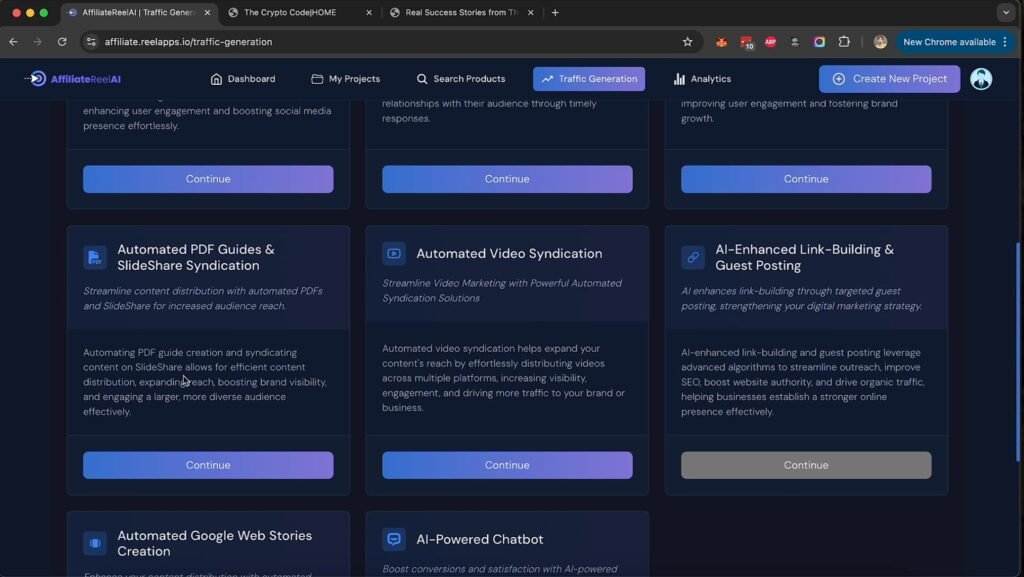
Task: Reload the current page
Action: tap(62, 42)
